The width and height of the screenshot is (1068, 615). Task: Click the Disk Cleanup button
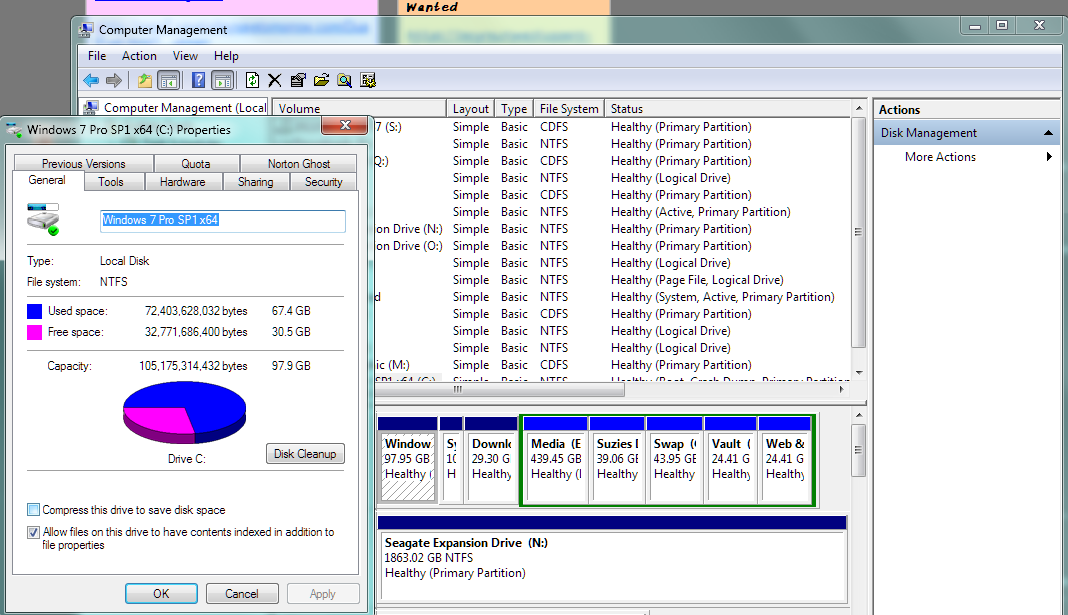tap(305, 454)
